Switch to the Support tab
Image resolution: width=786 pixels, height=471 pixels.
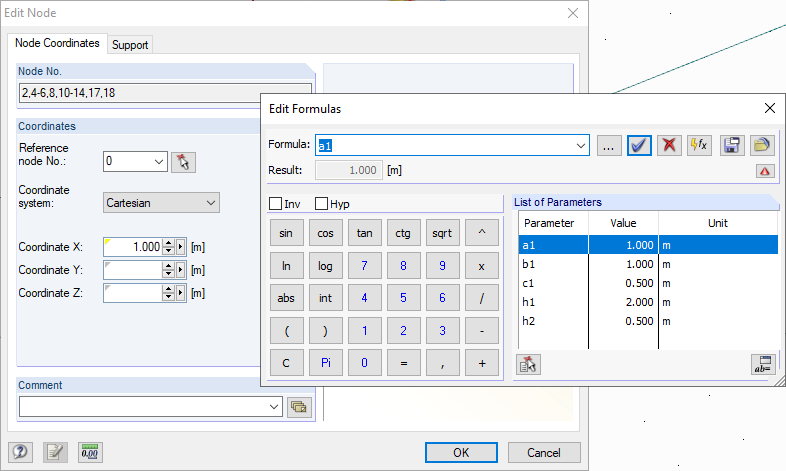(x=130, y=45)
